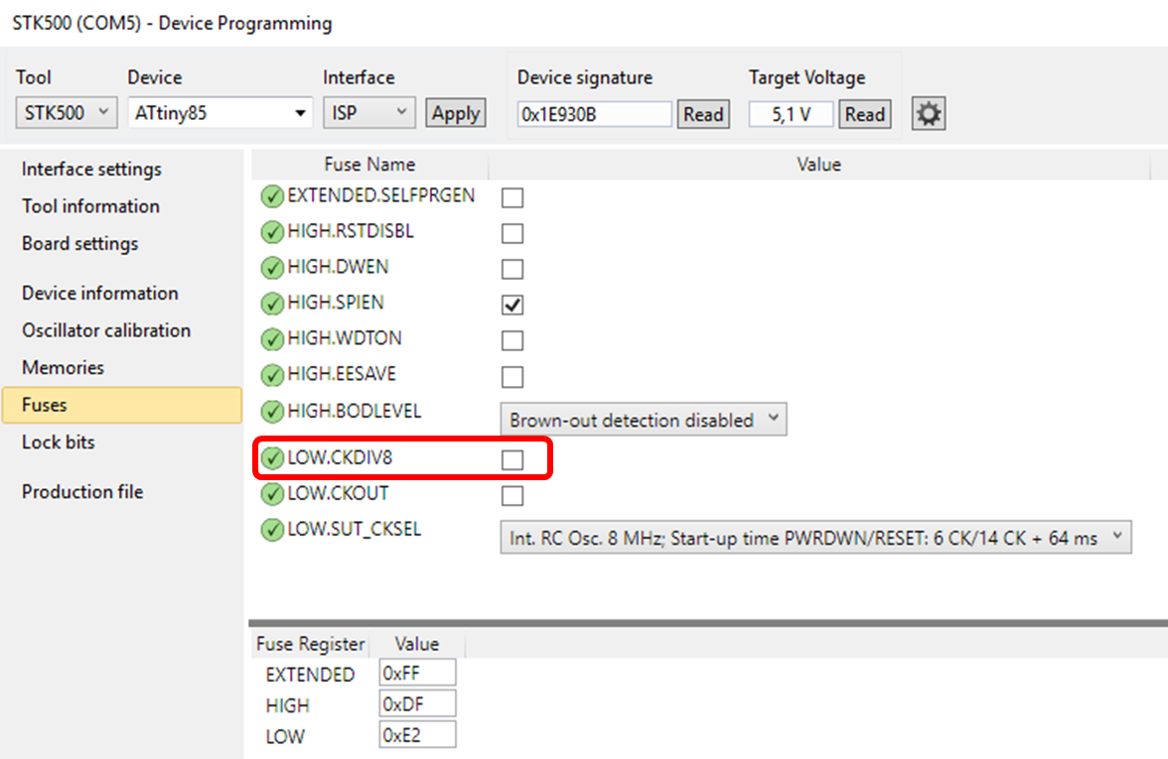The height and width of the screenshot is (759, 1168).
Task: Open Tool information page
Action: pyautogui.click(x=91, y=206)
